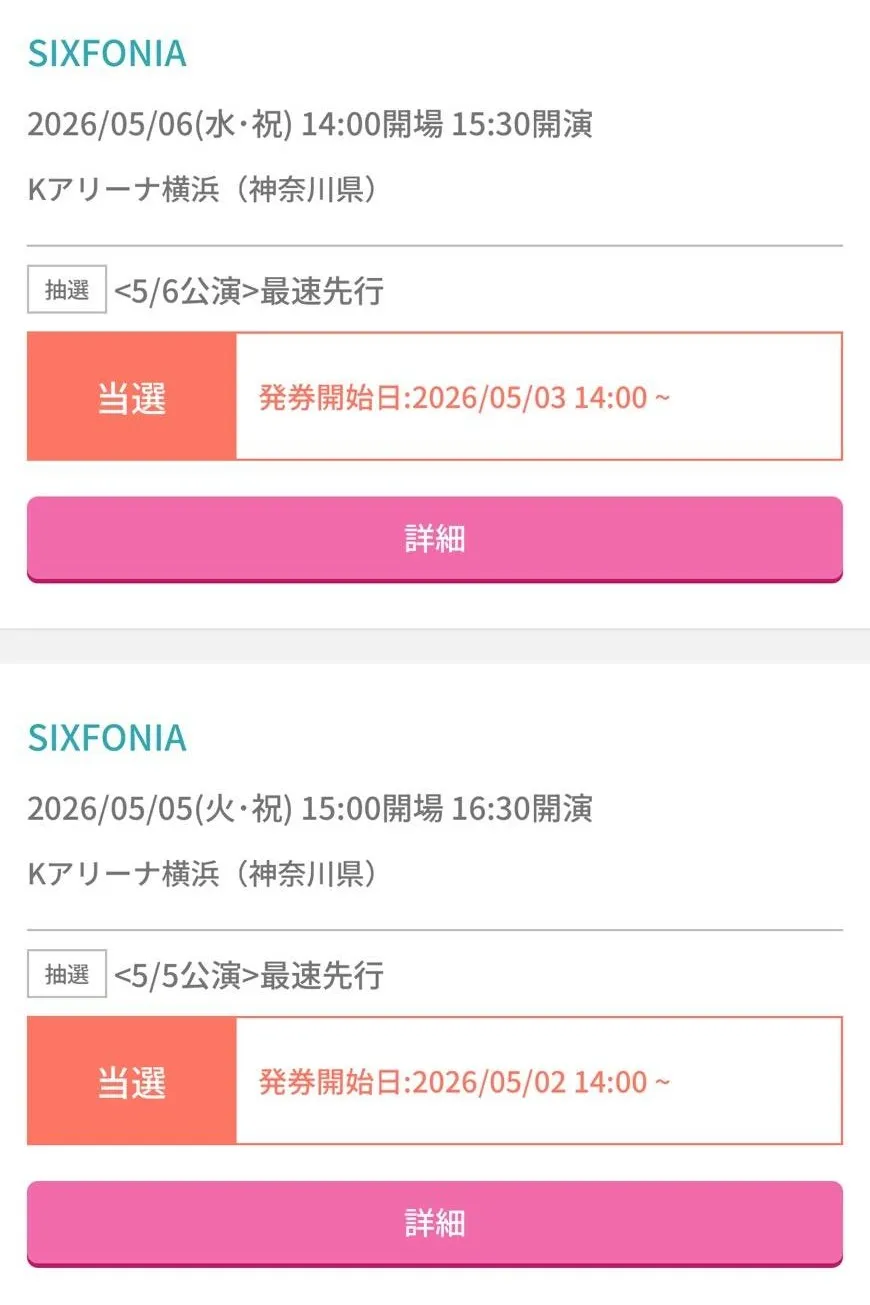Viewport: 870px width, 1305px height.
Task: Tap the SIXFONIA title of the May 6 event
Action: click(x=107, y=54)
